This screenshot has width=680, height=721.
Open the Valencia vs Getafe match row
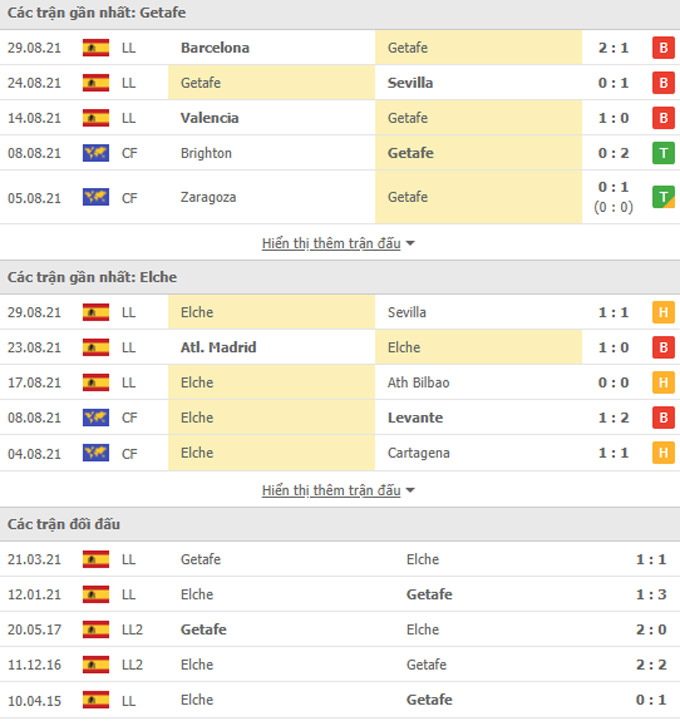[x=340, y=118]
